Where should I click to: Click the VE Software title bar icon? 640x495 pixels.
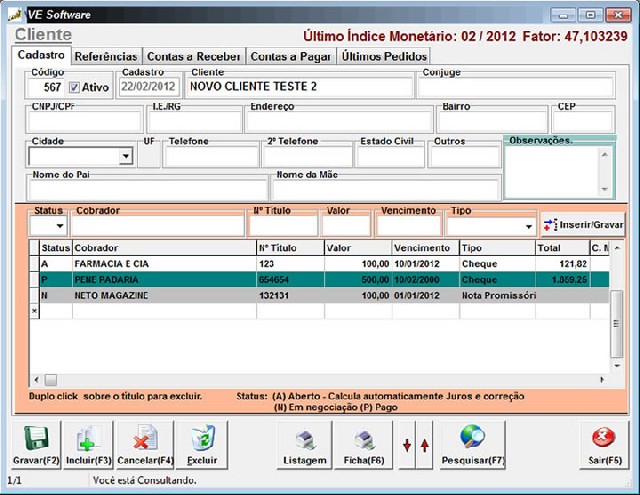[15, 15]
